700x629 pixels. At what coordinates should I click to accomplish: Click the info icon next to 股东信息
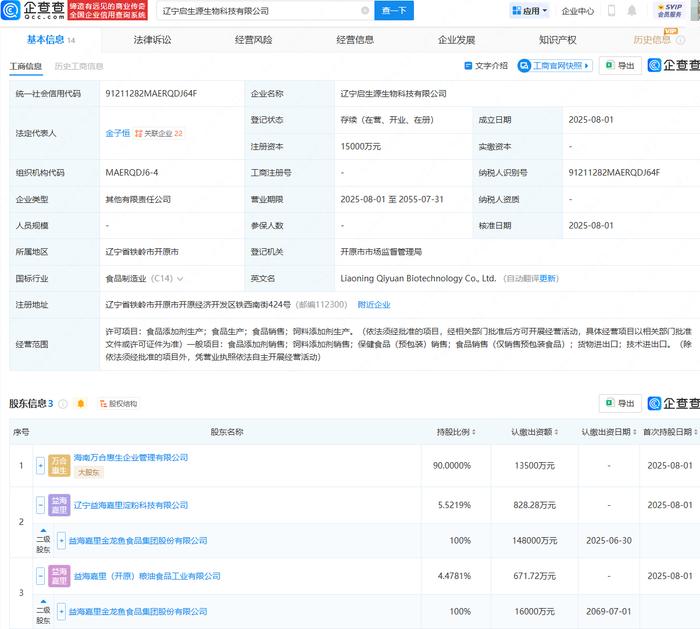[x=63, y=404]
